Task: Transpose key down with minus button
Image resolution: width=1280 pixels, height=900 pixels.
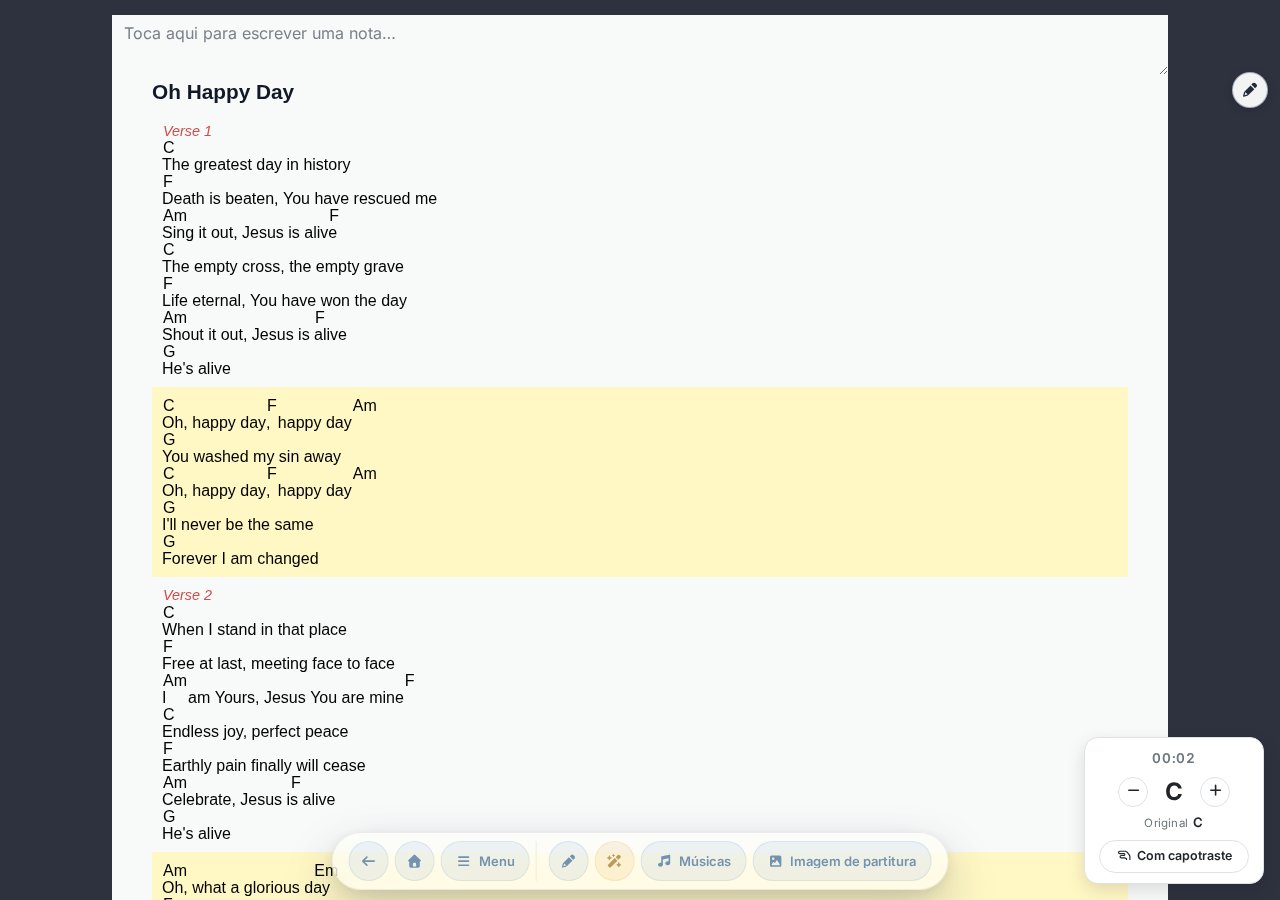Action: click(x=1133, y=791)
